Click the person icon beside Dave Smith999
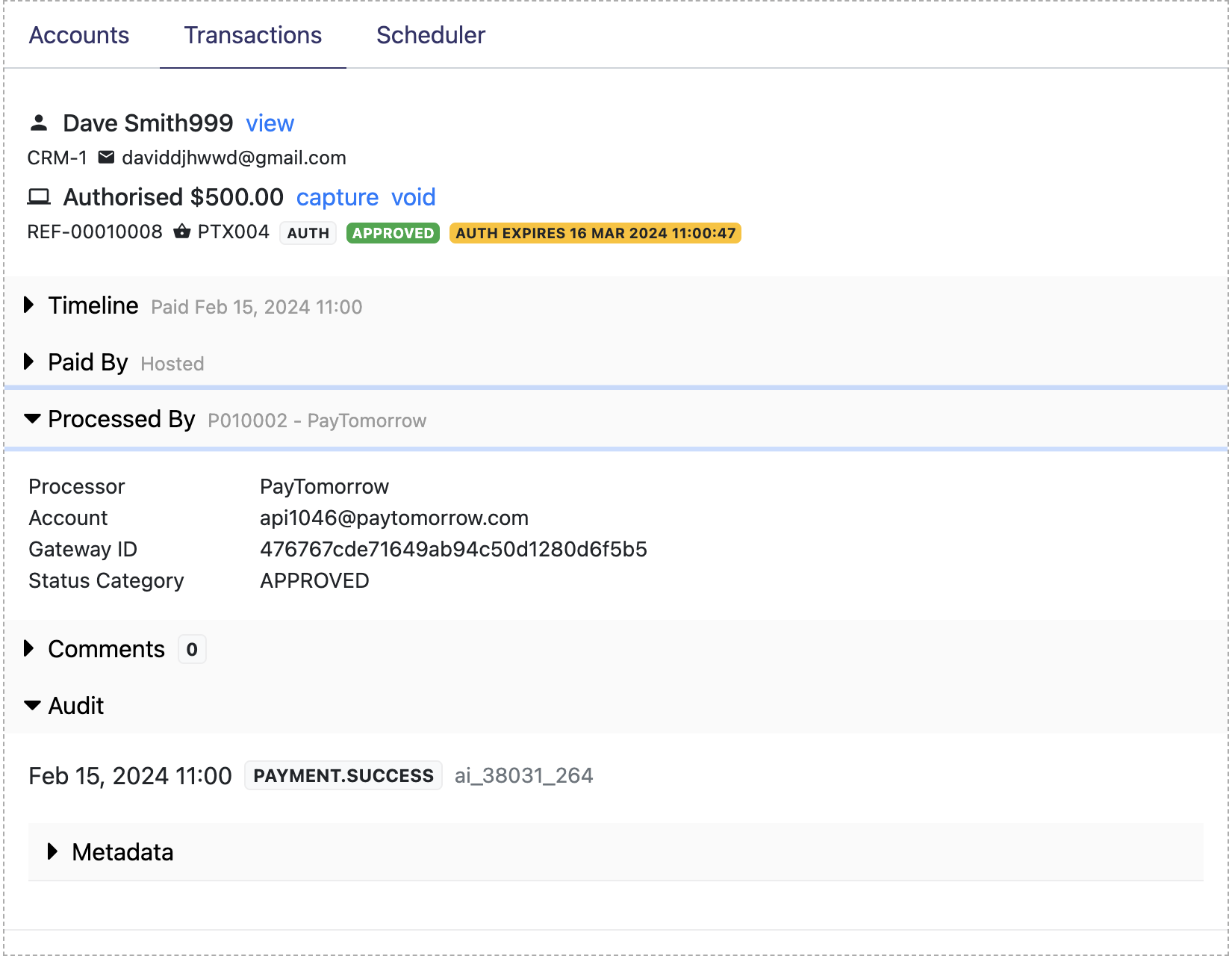 pos(39,122)
